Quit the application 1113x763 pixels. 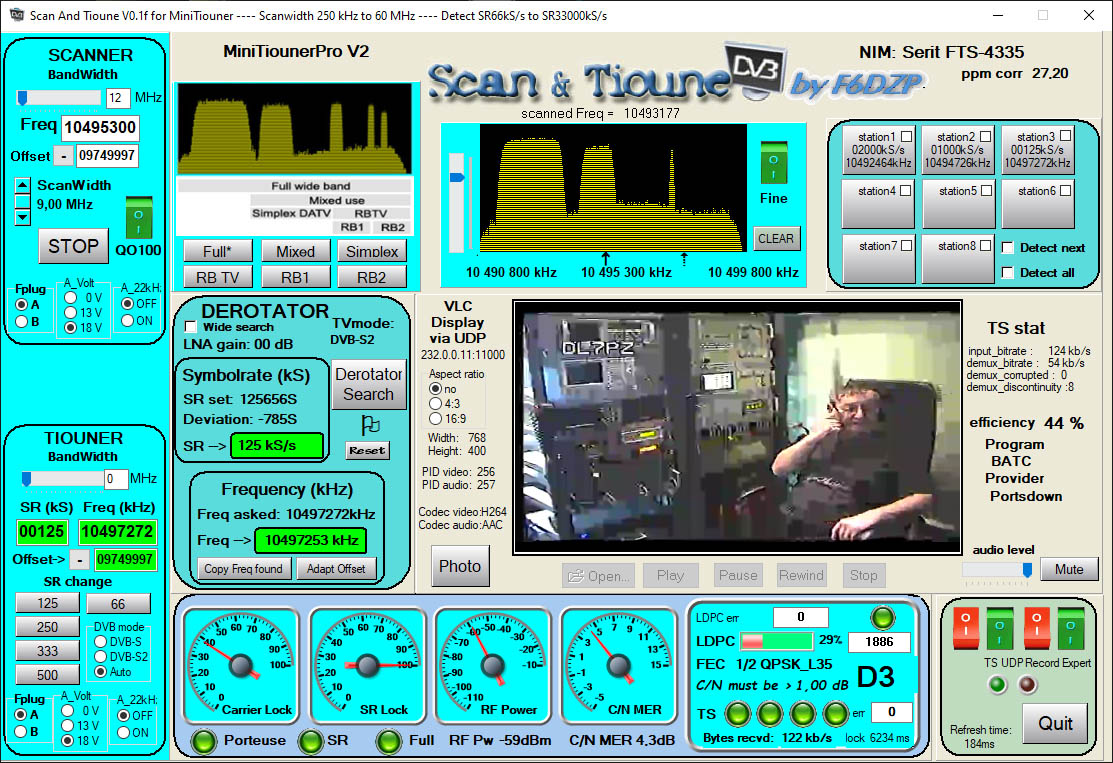[1056, 723]
